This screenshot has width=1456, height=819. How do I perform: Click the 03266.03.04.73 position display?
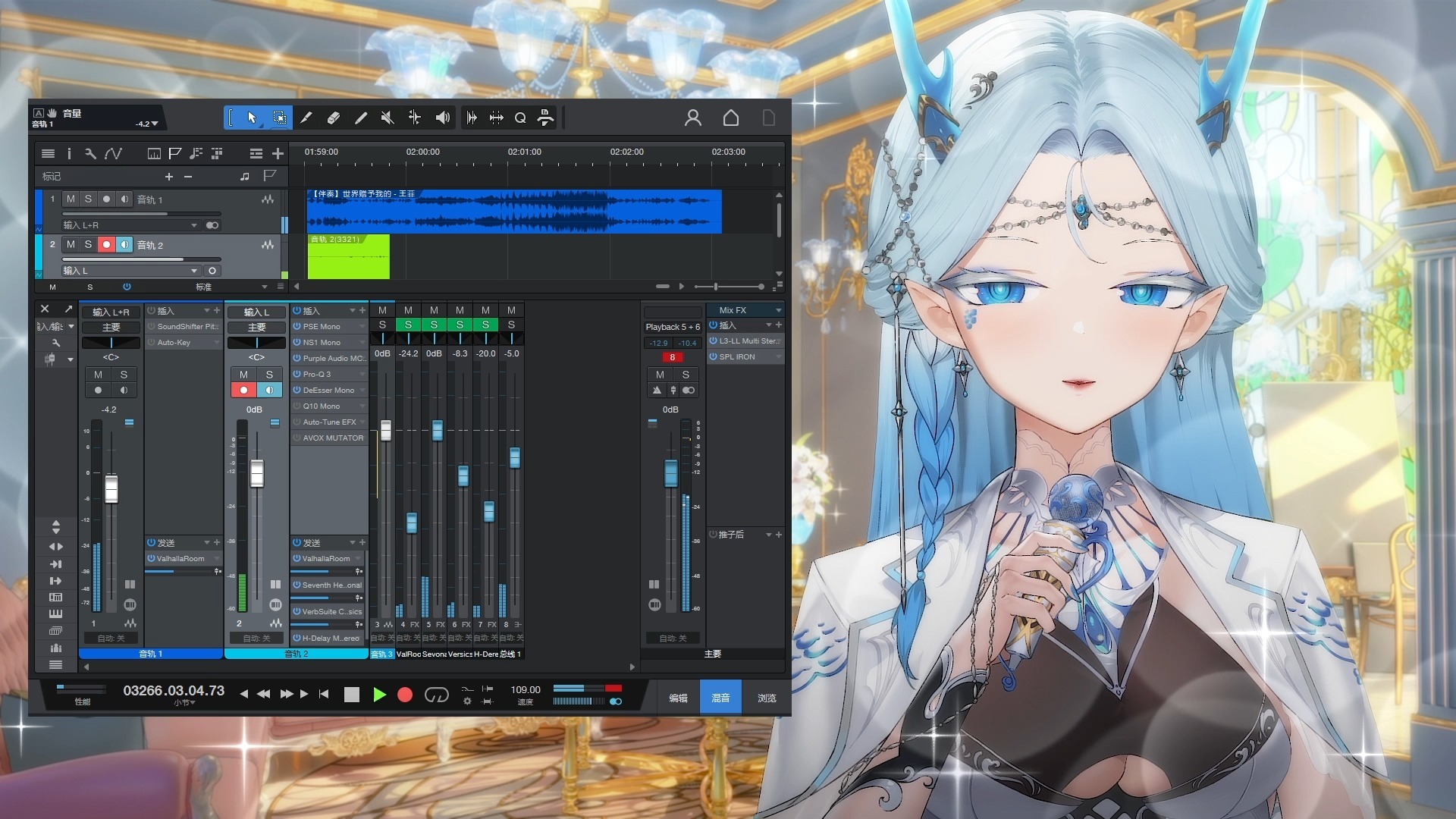coord(174,691)
